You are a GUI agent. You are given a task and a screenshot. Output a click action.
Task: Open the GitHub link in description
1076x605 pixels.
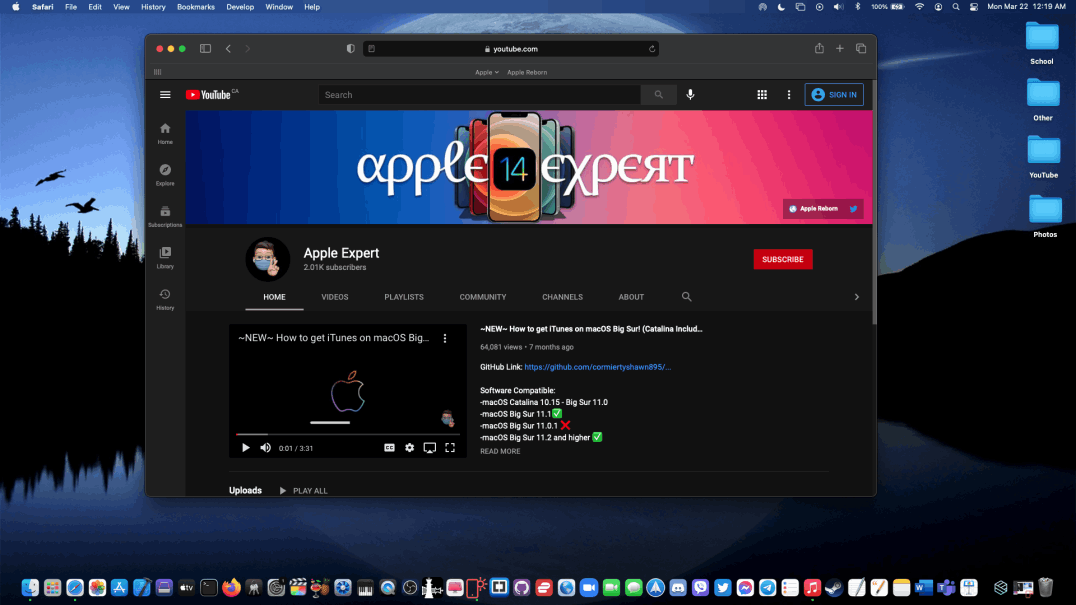click(597, 367)
